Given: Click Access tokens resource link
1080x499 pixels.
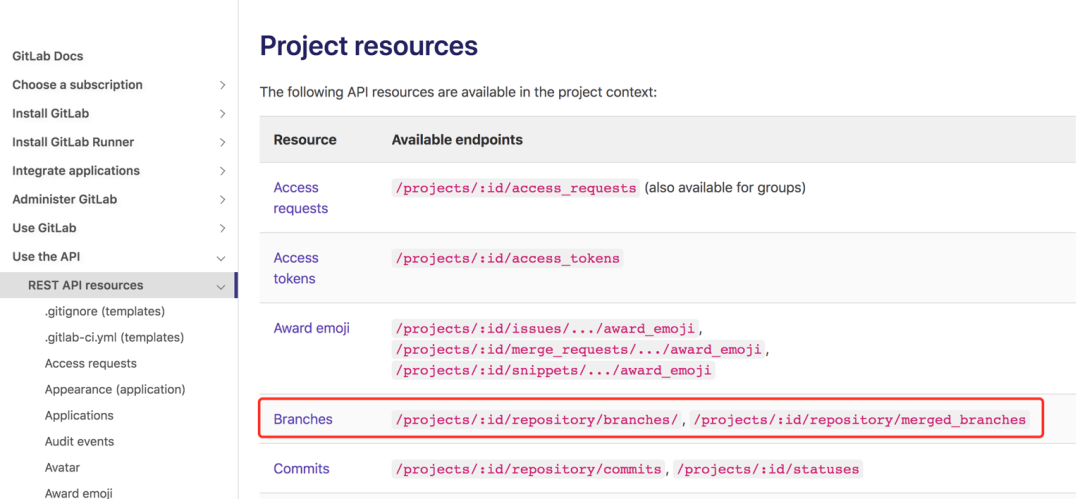Looking at the screenshot, I should [x=296, y=268].
